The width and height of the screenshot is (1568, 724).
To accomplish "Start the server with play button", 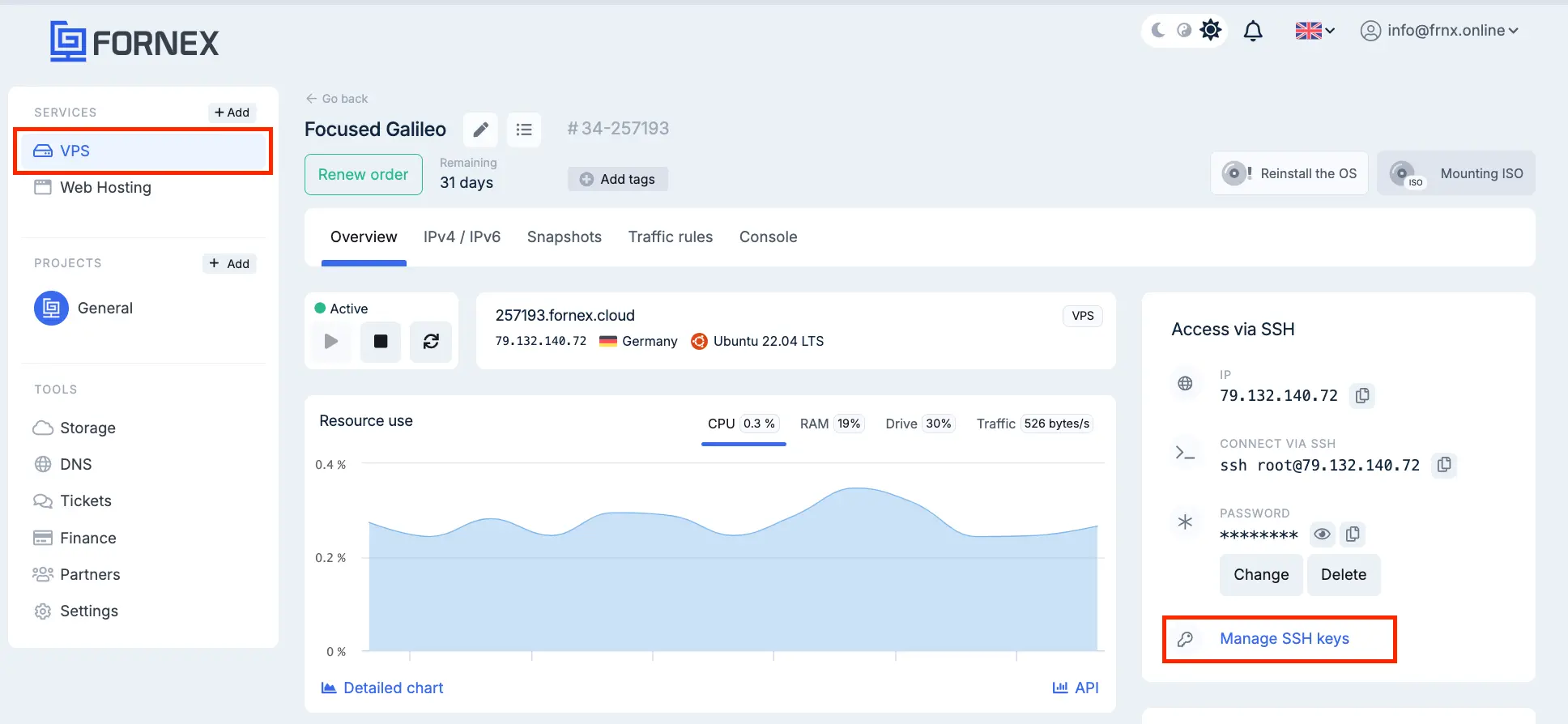I will point(331,341).
